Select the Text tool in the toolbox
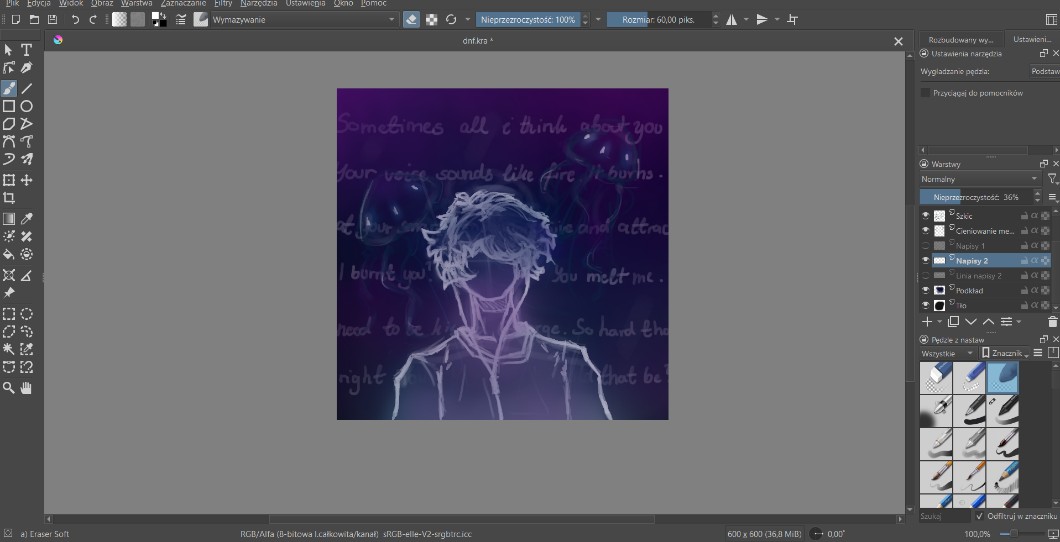1060x542 pixels. (27, 50)
